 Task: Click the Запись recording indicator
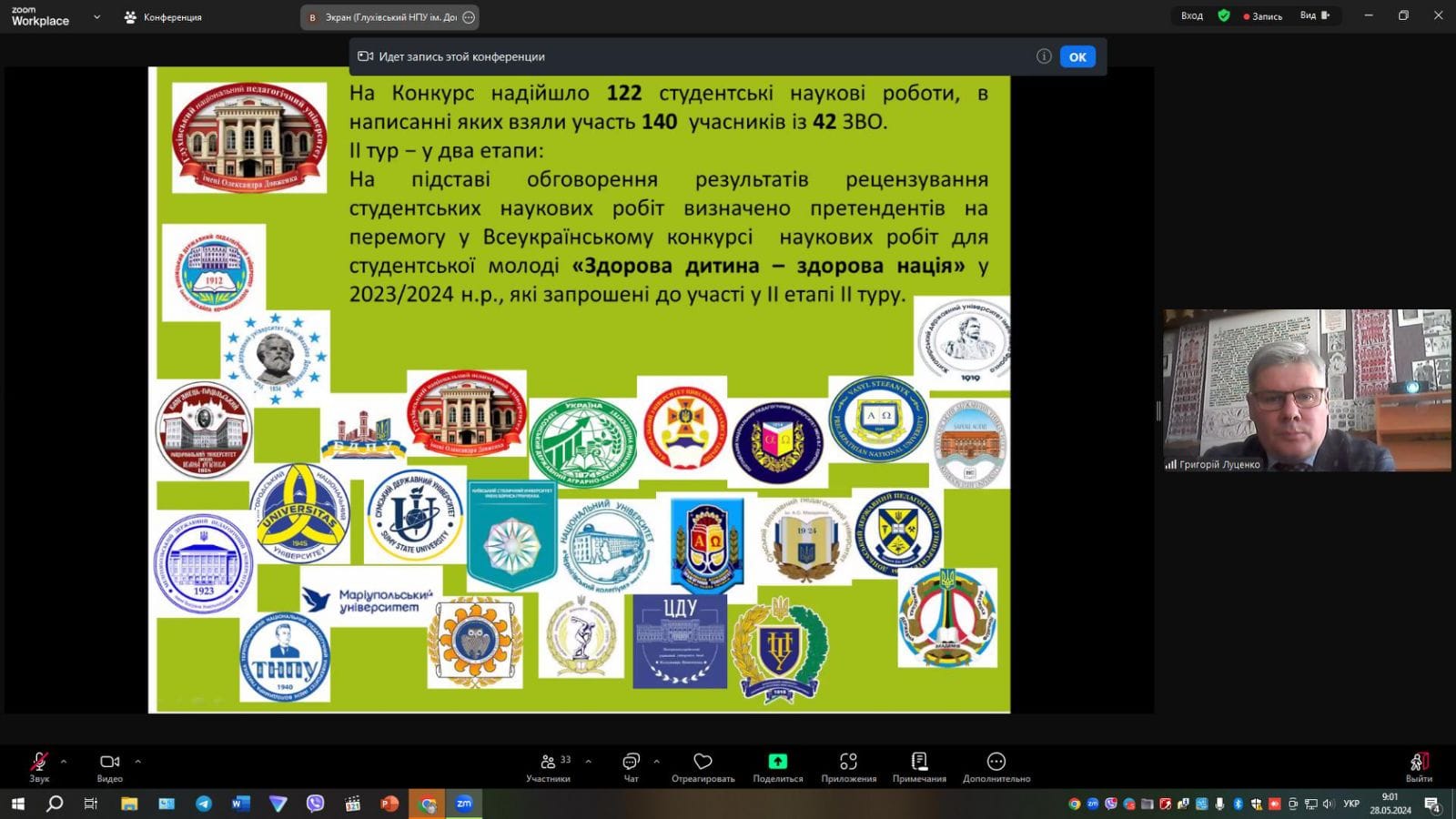tap(1263, 15)
